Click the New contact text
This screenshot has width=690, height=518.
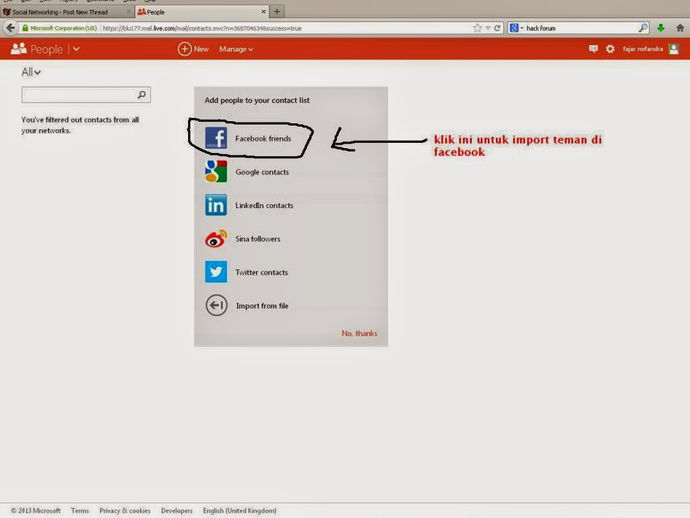click(201, 49)
